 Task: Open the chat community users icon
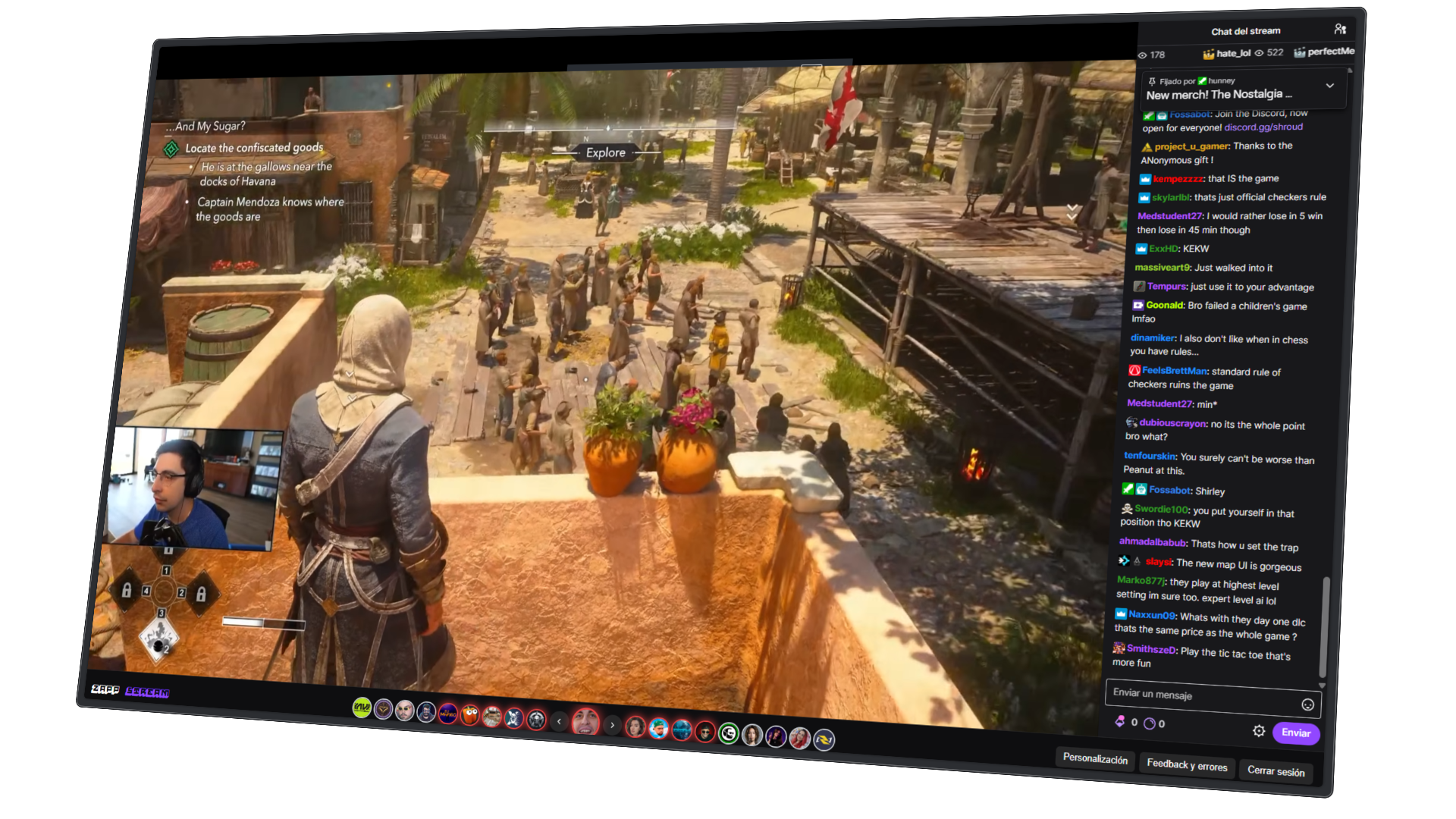(x=1340, y=30)
